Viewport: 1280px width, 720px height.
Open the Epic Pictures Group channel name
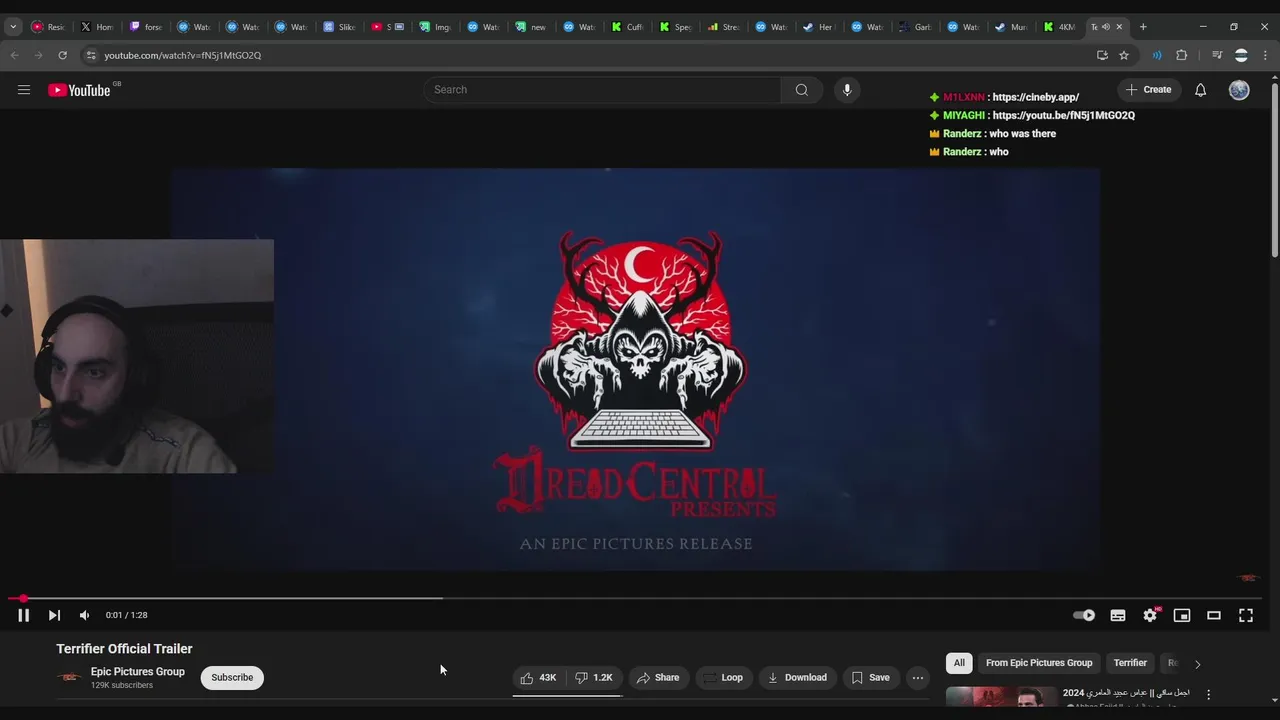pos(138,672)
